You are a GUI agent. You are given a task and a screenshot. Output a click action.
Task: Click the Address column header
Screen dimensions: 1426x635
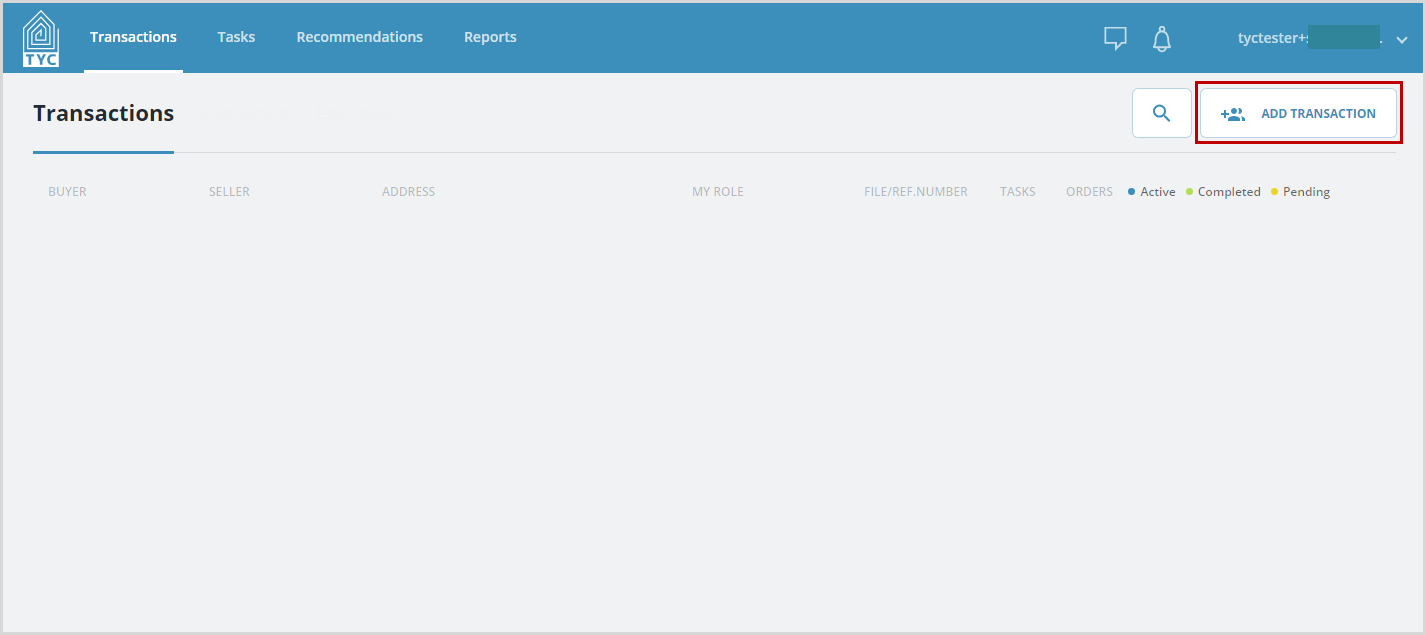click(x=408, y=192)
